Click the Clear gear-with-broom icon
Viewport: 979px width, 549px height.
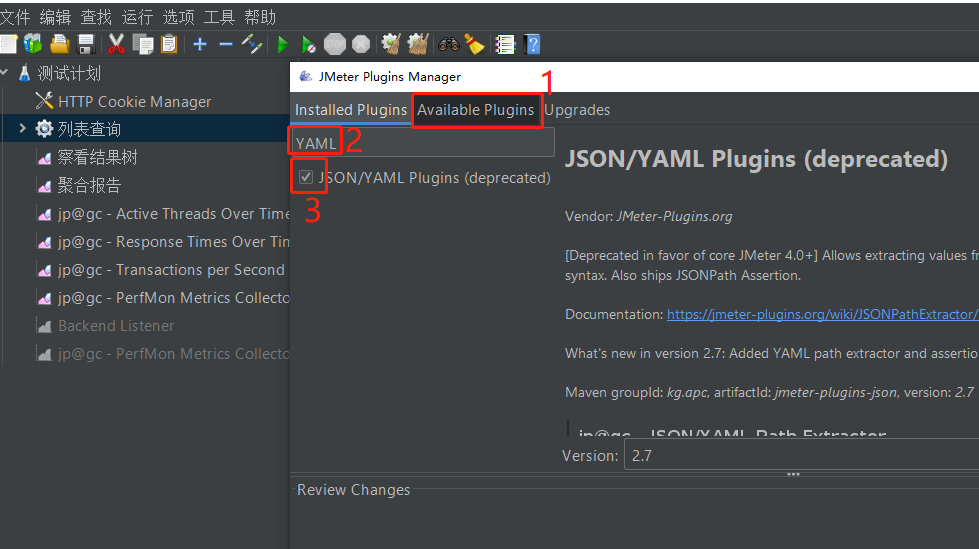pos(391,44)
